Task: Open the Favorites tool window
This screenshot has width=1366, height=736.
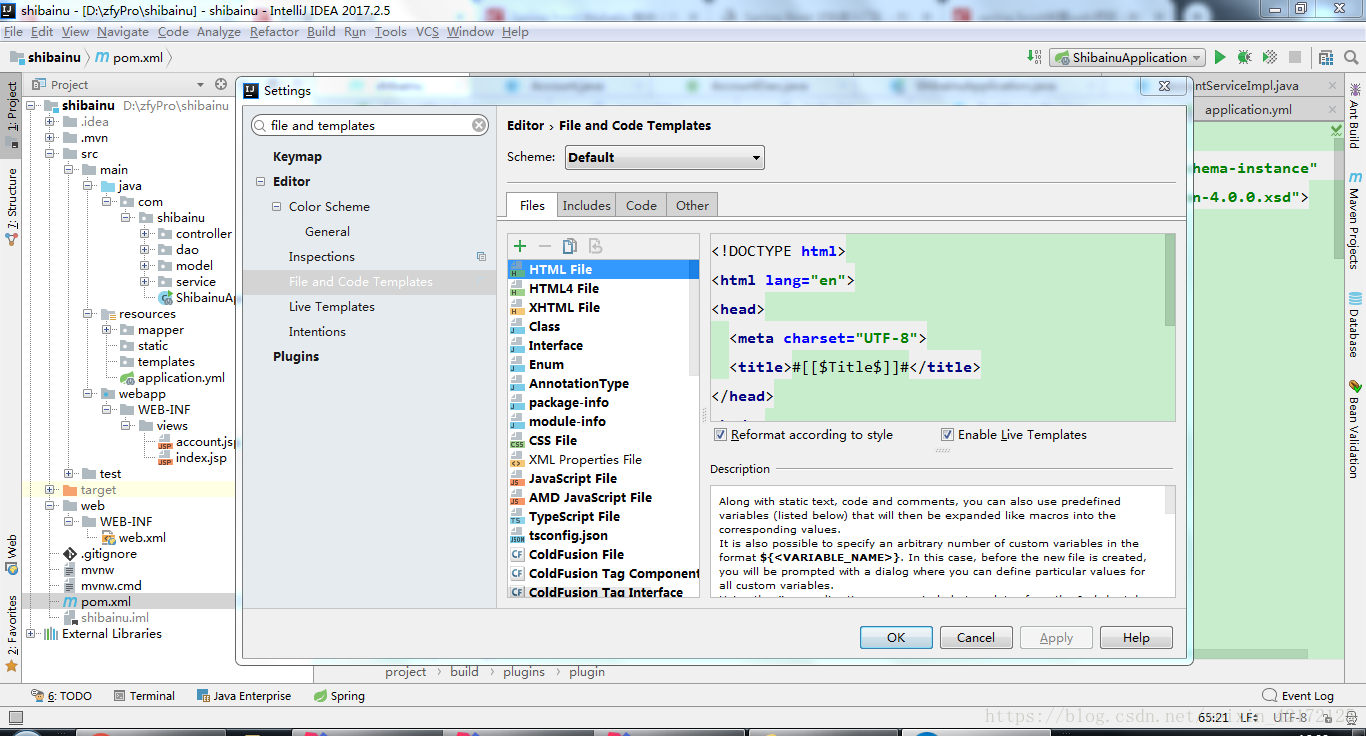Action: (12, 633)
